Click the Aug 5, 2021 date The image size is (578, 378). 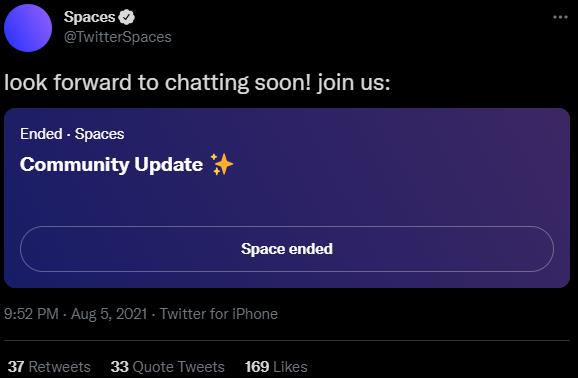(x=109, y=314)
